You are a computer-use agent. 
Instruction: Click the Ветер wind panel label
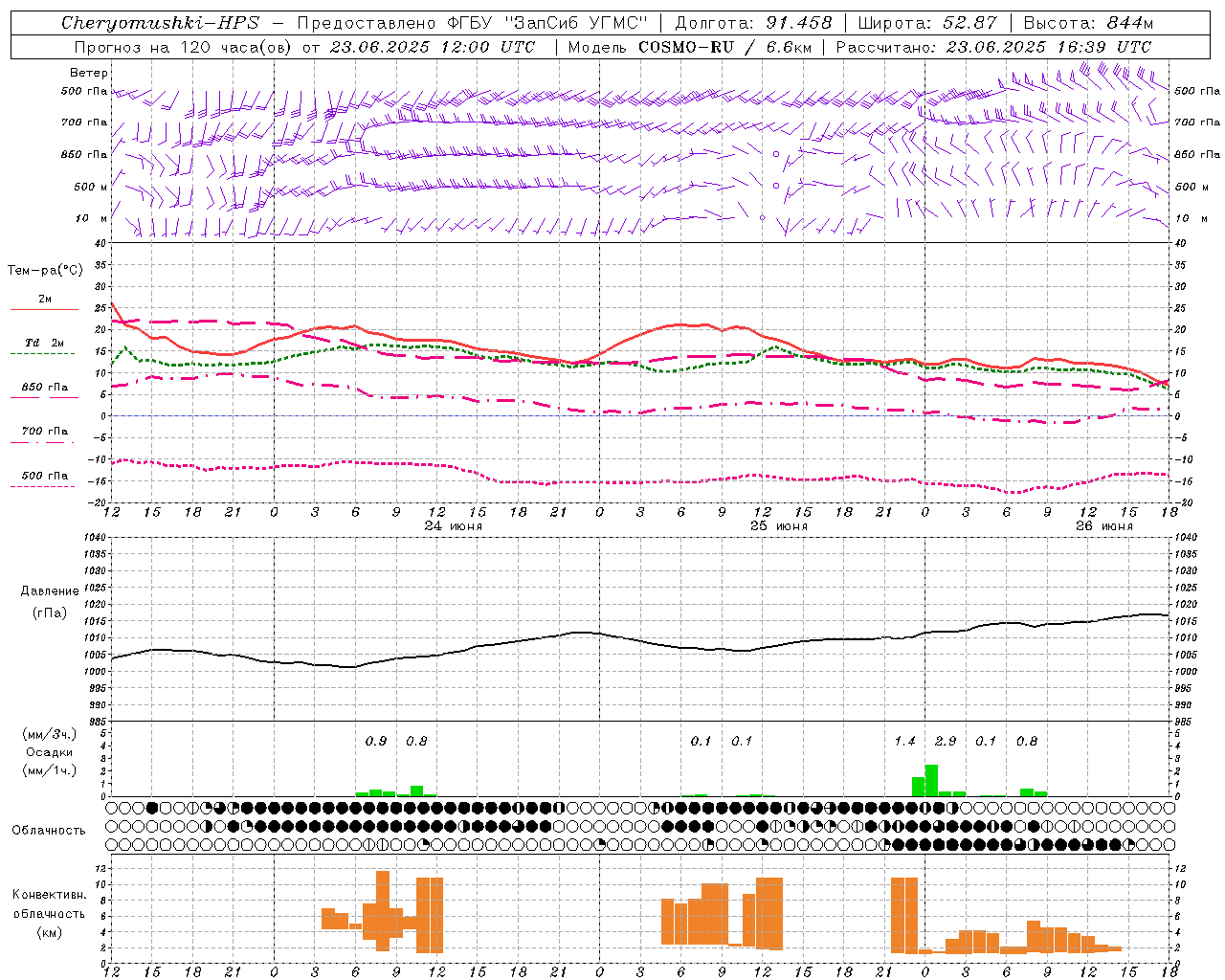click(x=89, y=73)
